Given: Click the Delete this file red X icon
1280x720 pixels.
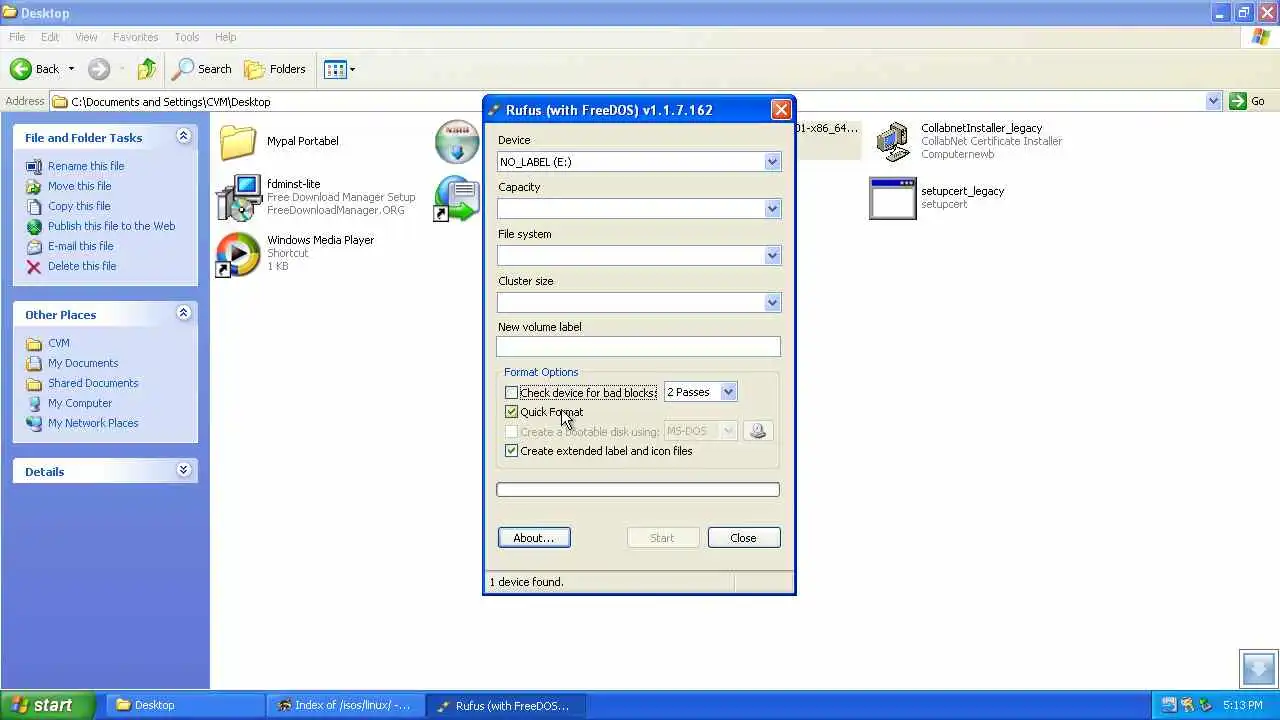Looking at the screenshot, I should tap(34, 266).
